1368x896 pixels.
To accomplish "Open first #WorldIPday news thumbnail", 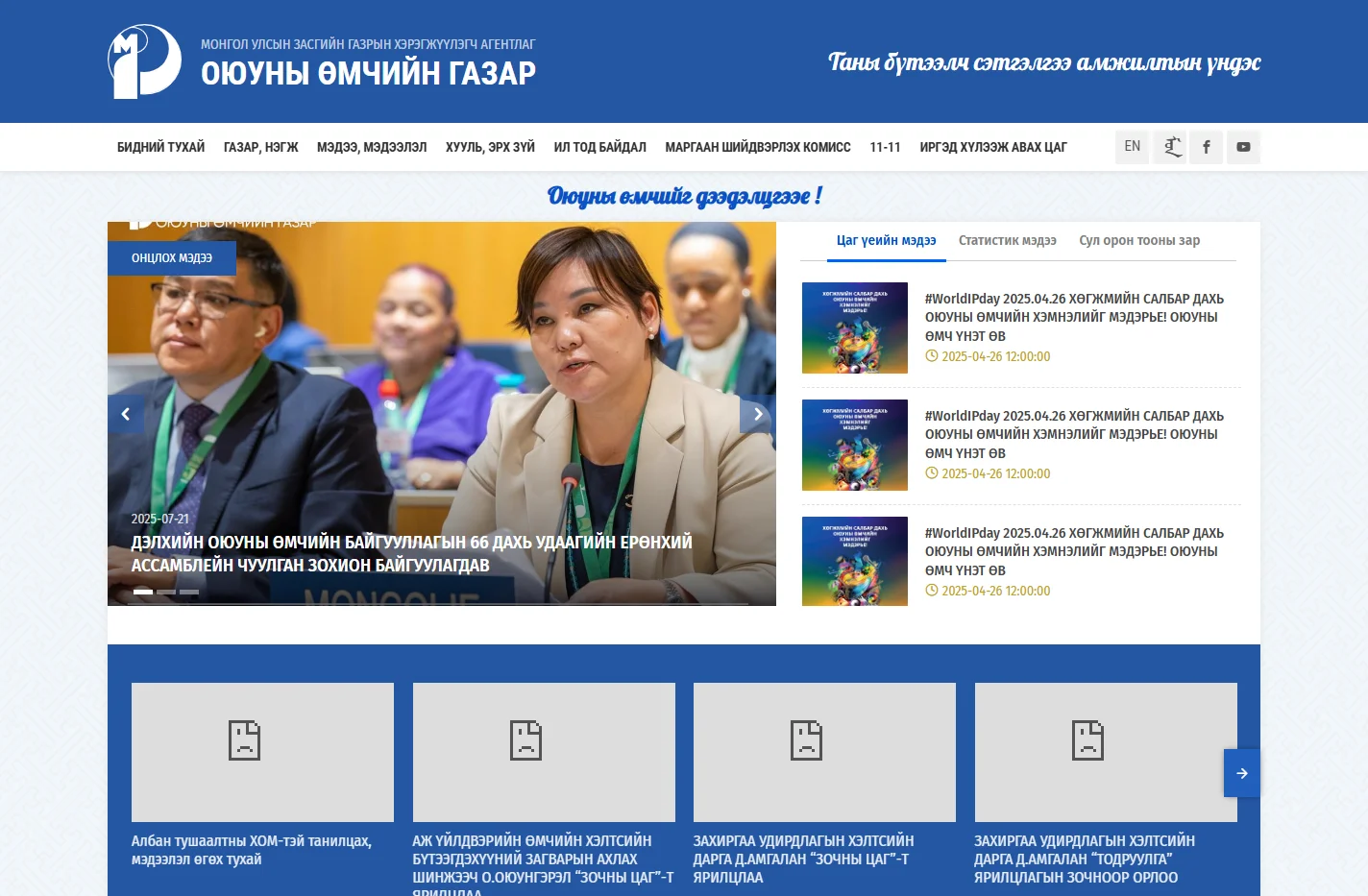I will coord(855,327).
